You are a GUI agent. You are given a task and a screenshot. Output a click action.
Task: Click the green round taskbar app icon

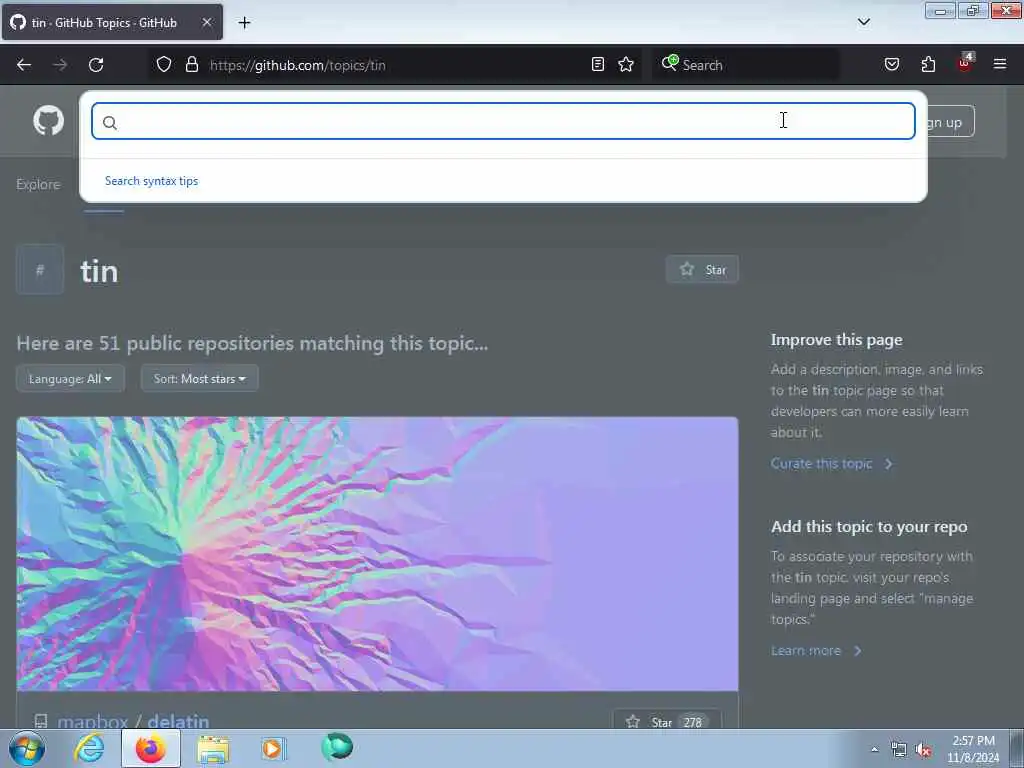[x=337, y=747]
